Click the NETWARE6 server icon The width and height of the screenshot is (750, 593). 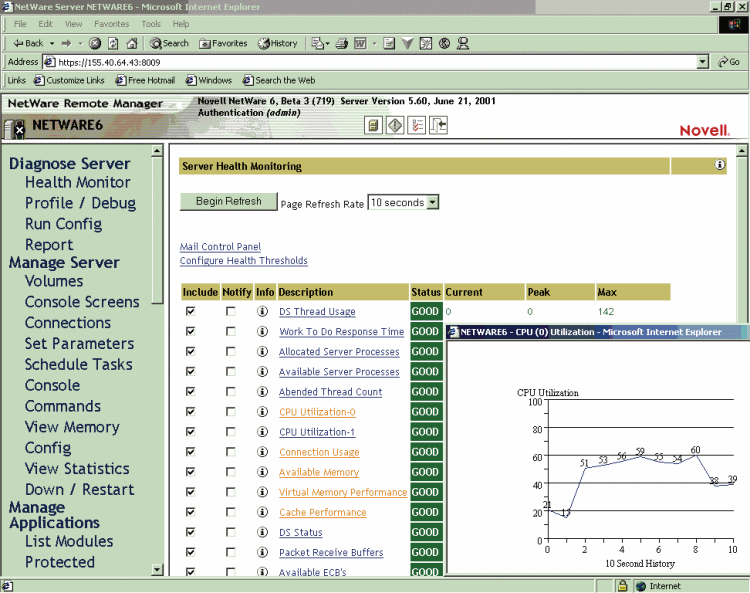coord(14,129)
